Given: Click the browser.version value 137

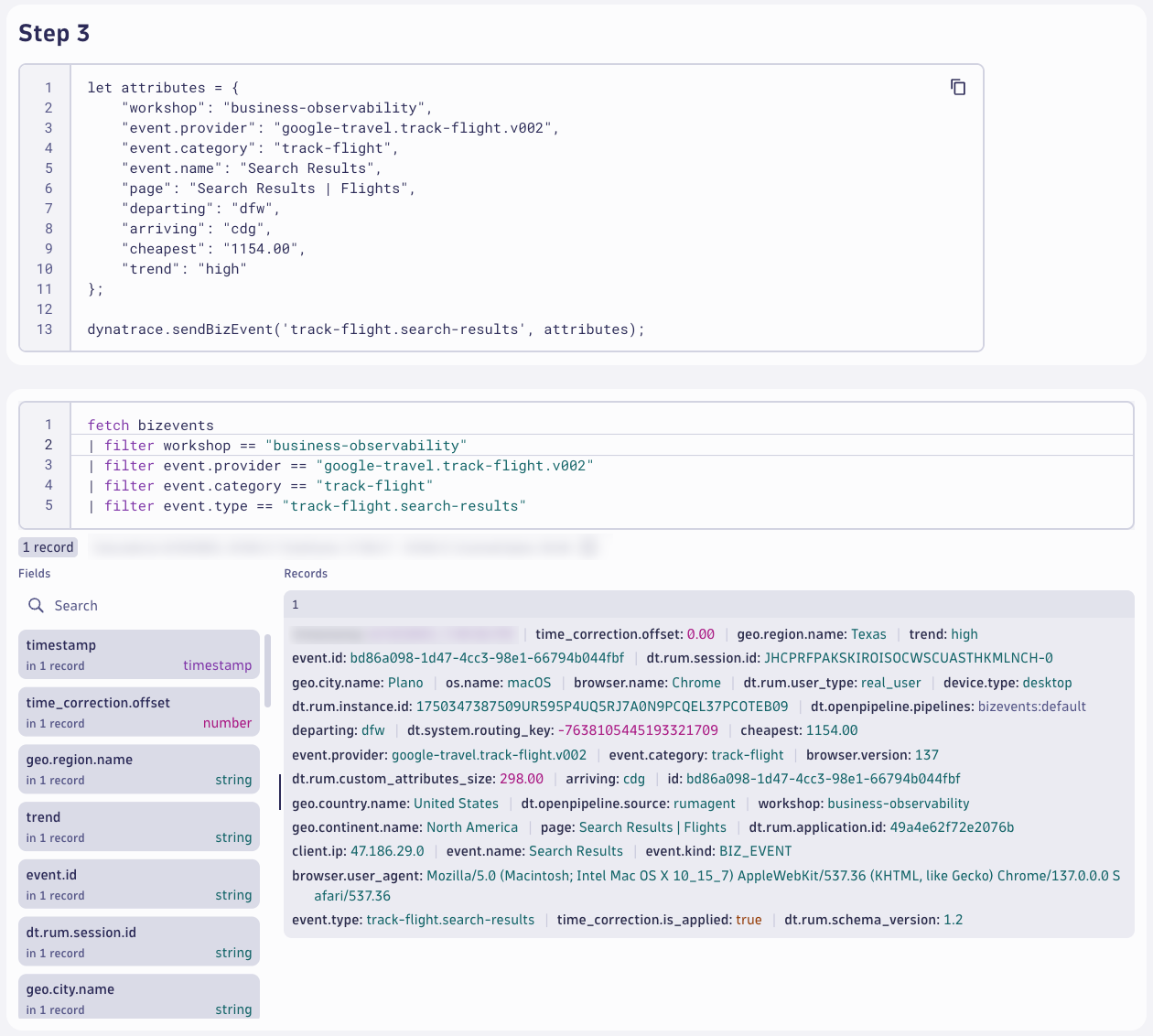Looking at the screenshot, I should 927,755.
